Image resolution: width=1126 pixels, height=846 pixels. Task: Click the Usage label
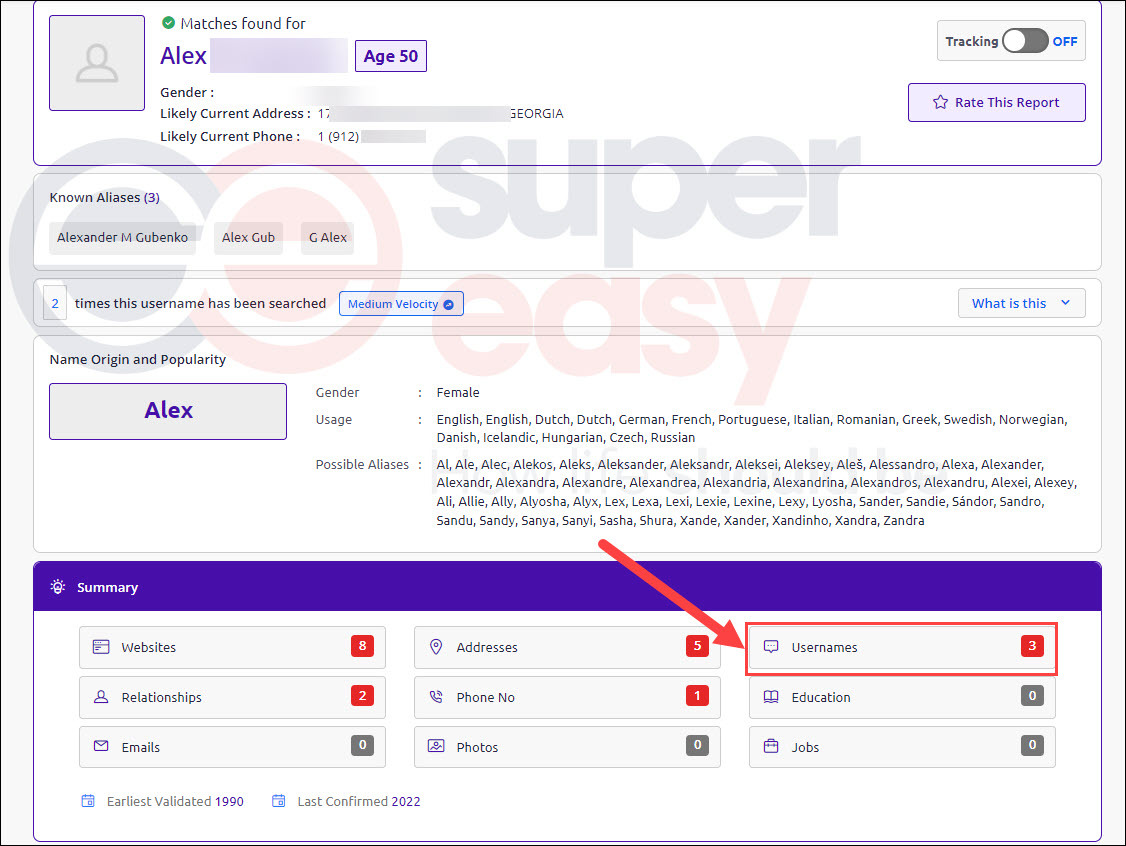(x=334, y=419)
